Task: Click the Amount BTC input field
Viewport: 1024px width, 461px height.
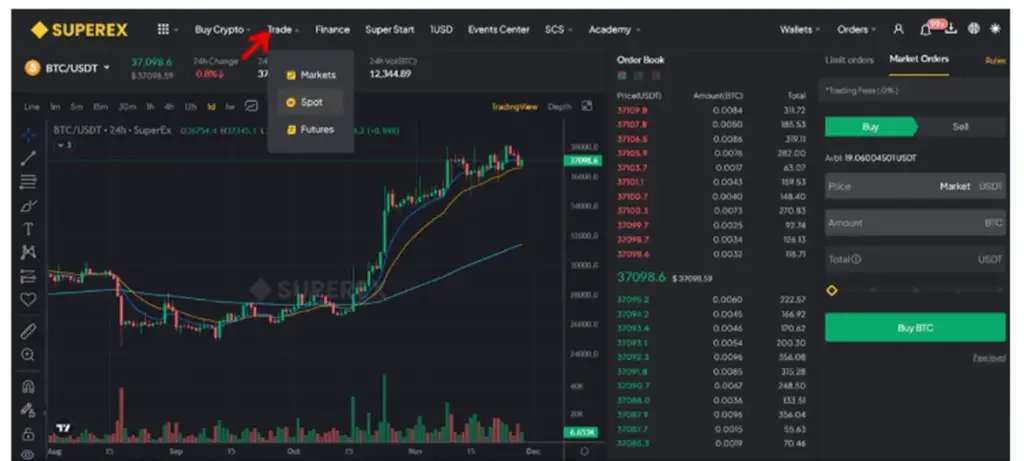Action: [x=915, y=223]
